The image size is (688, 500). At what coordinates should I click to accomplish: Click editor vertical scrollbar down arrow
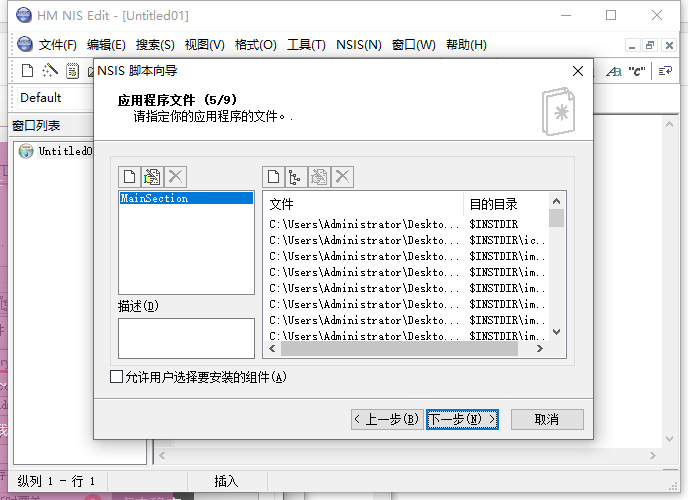669,439
